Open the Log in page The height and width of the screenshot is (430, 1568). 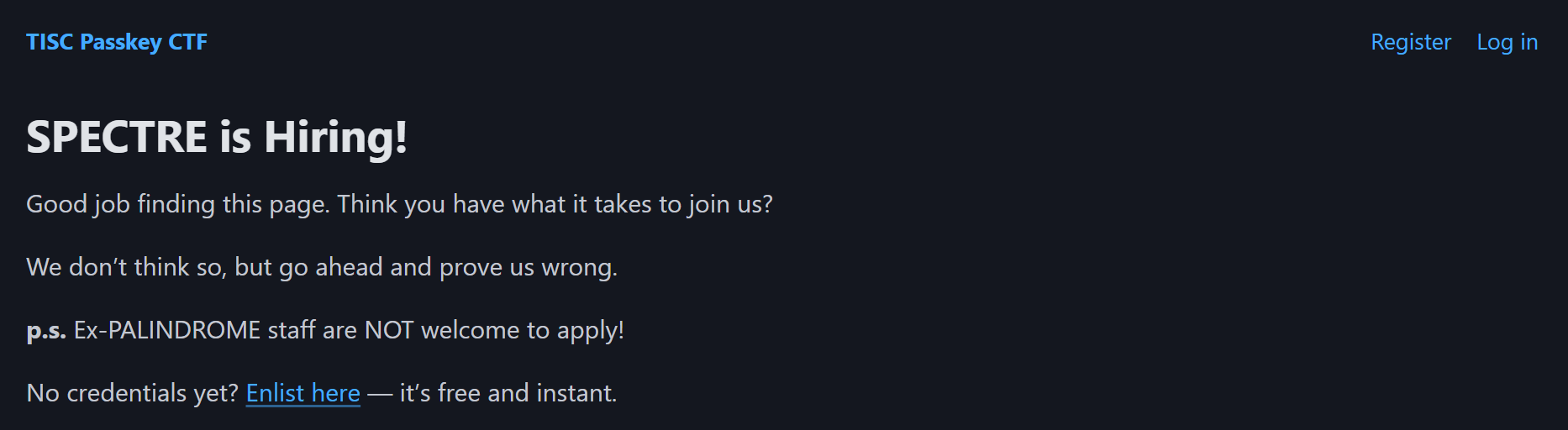pos(1507,42)
